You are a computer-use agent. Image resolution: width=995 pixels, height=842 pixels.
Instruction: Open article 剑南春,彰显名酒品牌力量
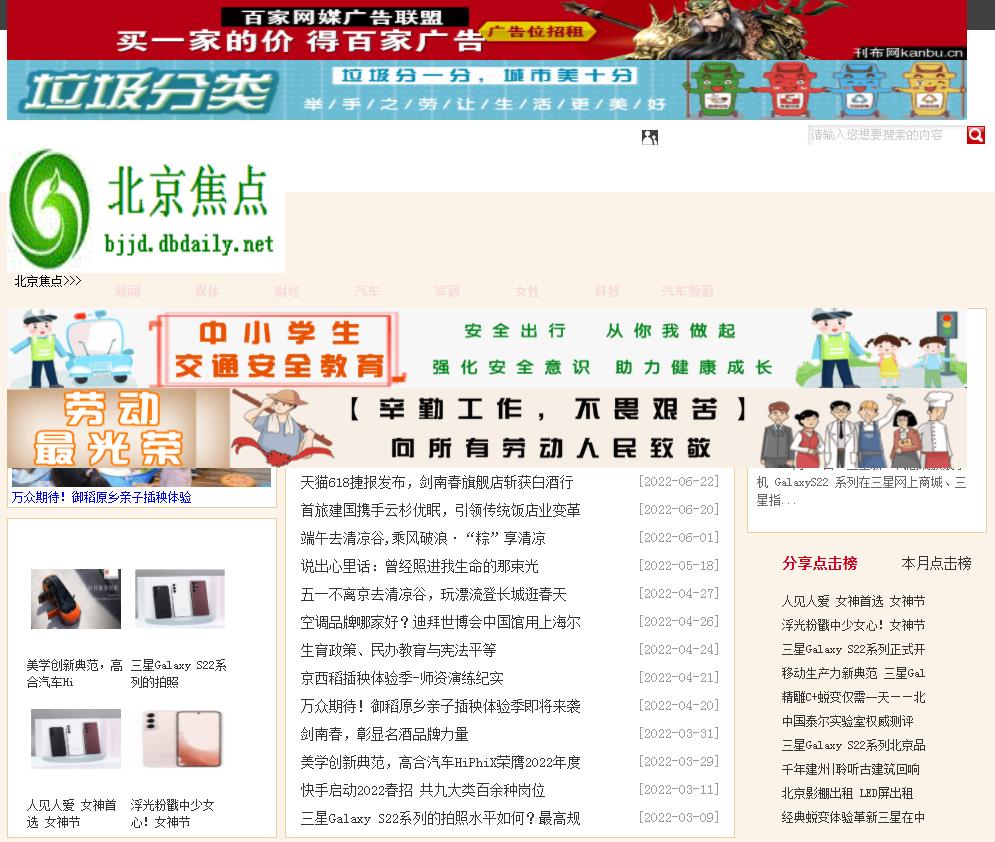384,734
